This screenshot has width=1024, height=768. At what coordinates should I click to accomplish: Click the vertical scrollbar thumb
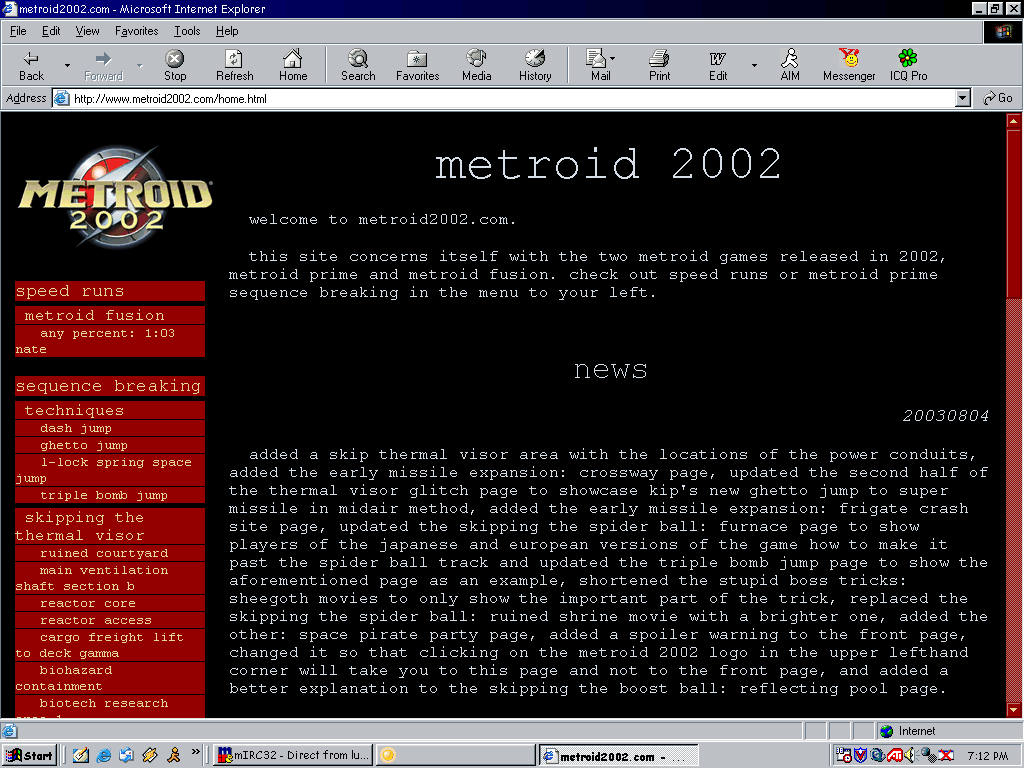pos(1014,214)
